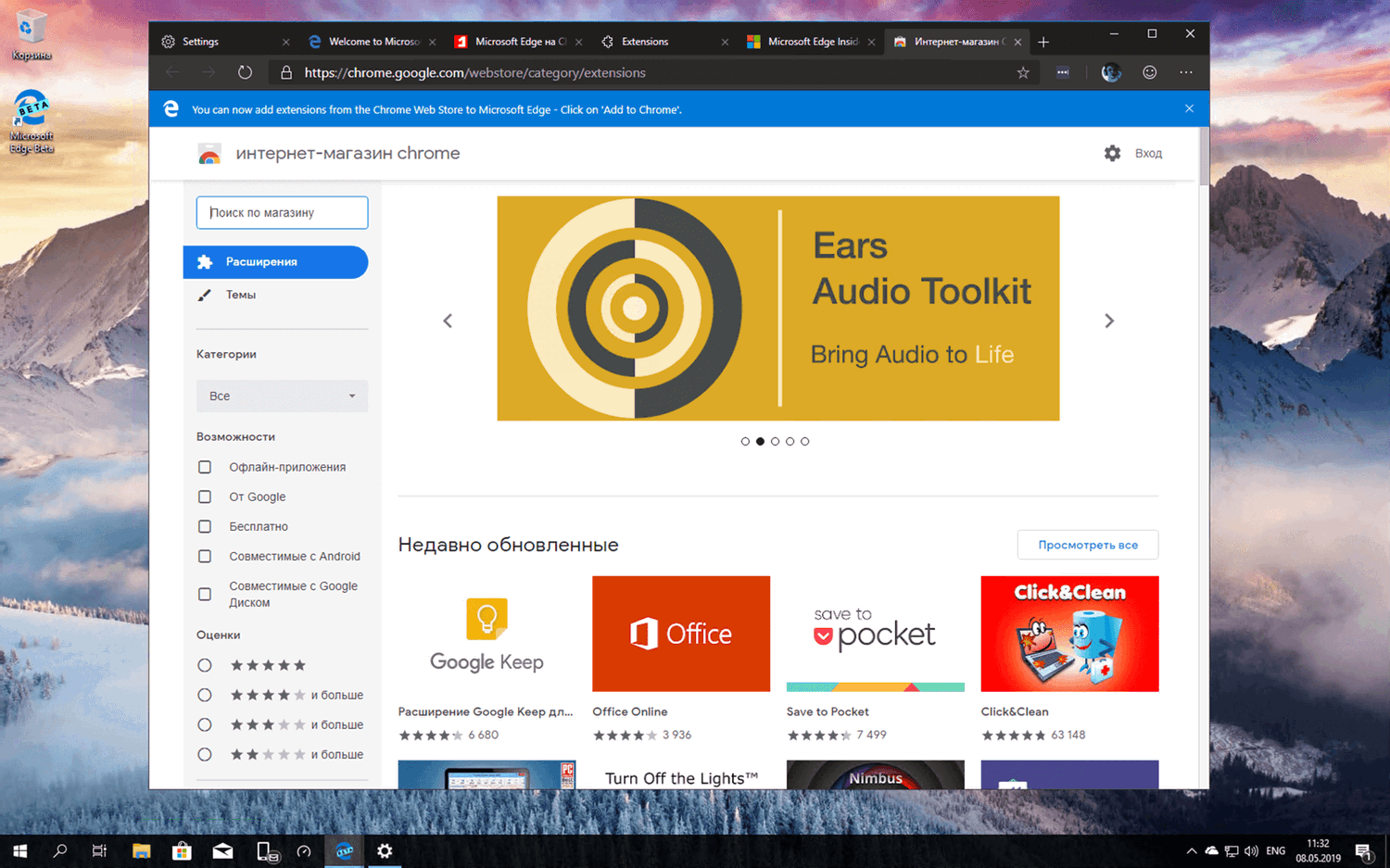Image resolution: width=1390 pixels, height=868 pixels.
Task: Open the notification center icon
Action: point(1363,851)
